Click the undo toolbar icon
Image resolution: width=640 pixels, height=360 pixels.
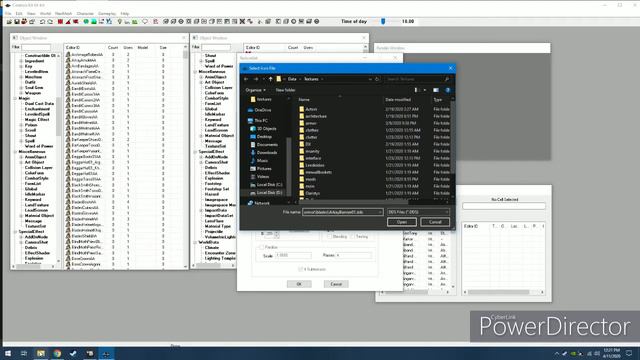(x=42, y=22)
